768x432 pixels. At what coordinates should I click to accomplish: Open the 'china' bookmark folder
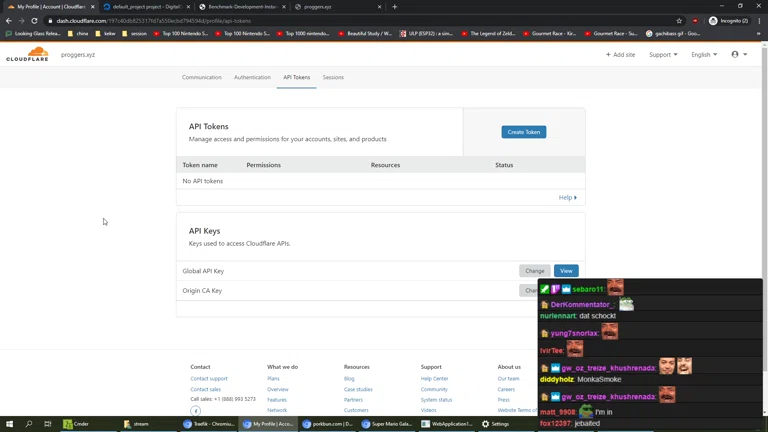78,33
